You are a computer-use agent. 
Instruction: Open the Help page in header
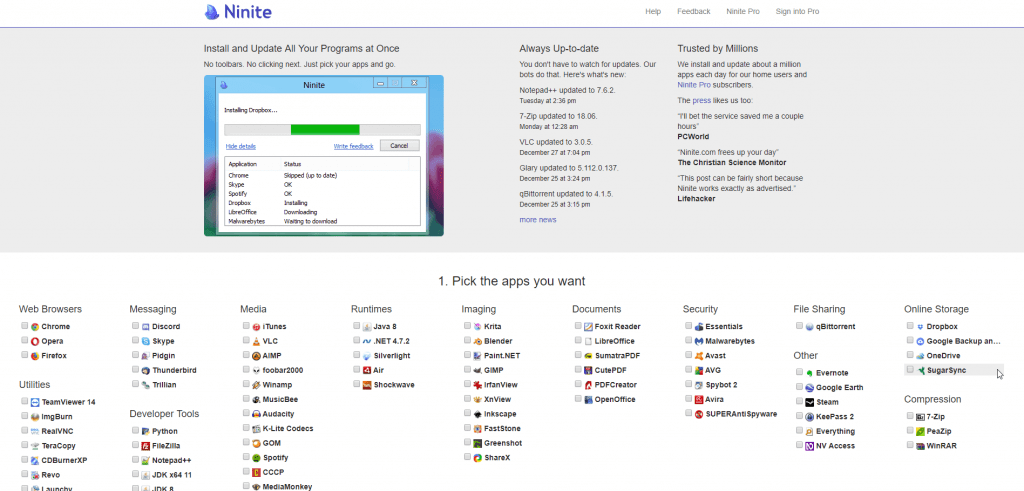click(653, 12)
